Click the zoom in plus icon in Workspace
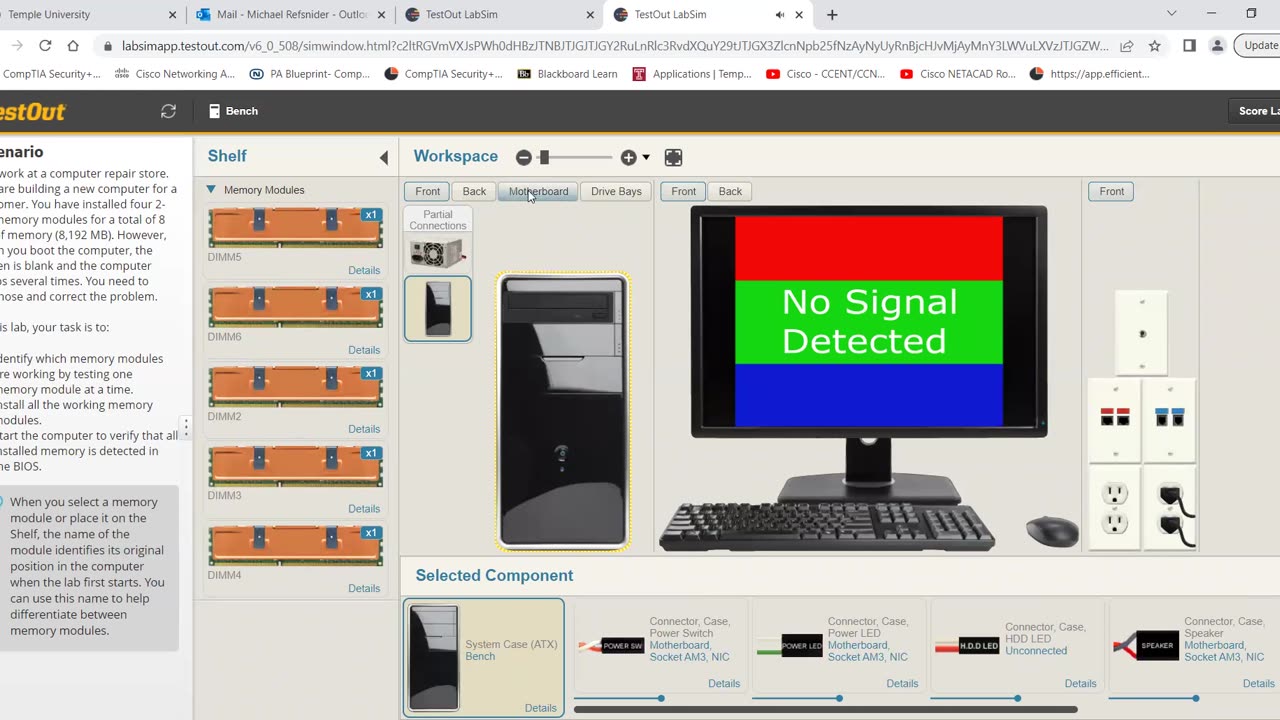 coord(628,157)
